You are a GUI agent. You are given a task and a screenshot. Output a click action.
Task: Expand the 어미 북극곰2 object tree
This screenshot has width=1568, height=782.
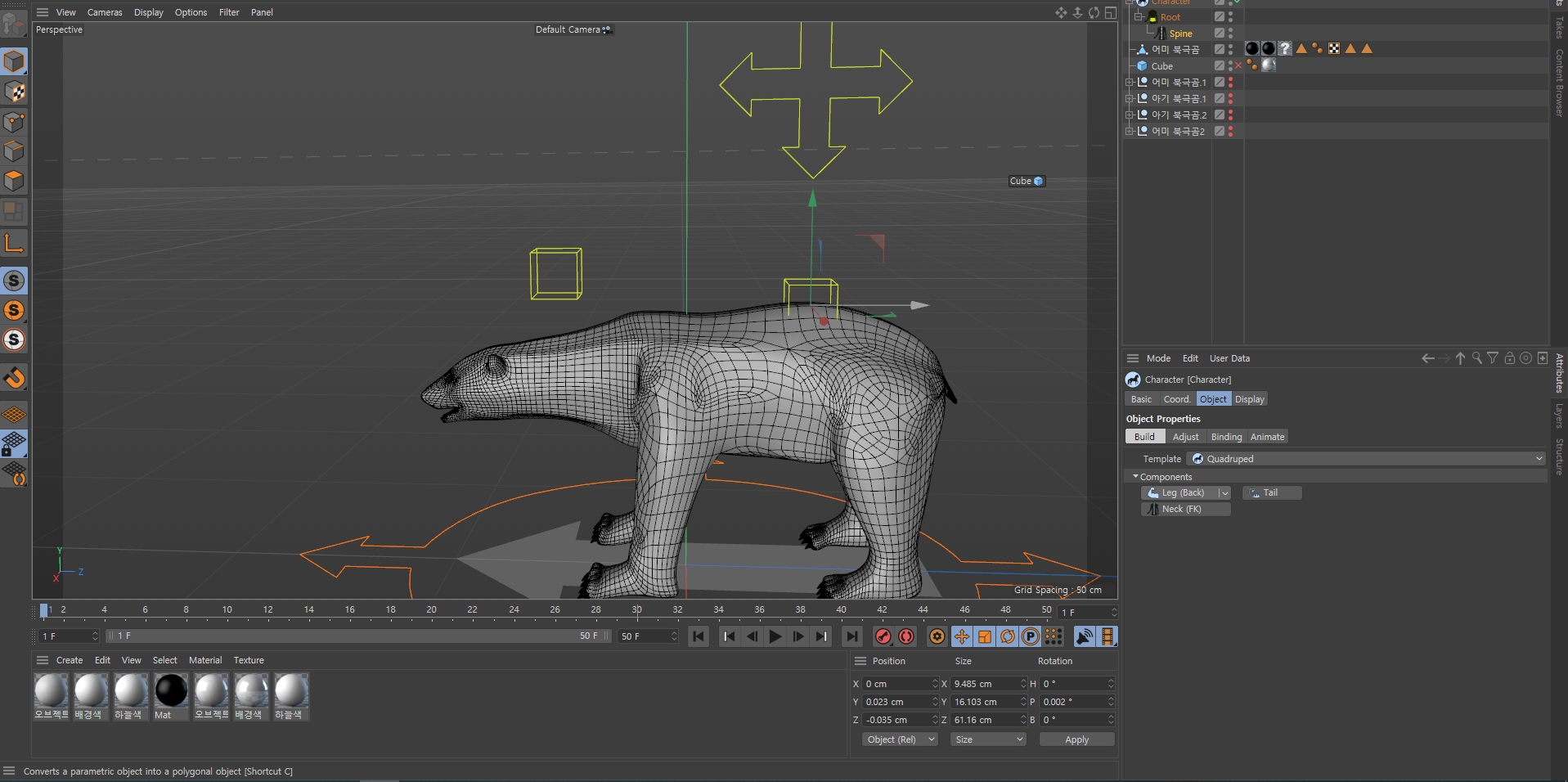(1129, 131)
